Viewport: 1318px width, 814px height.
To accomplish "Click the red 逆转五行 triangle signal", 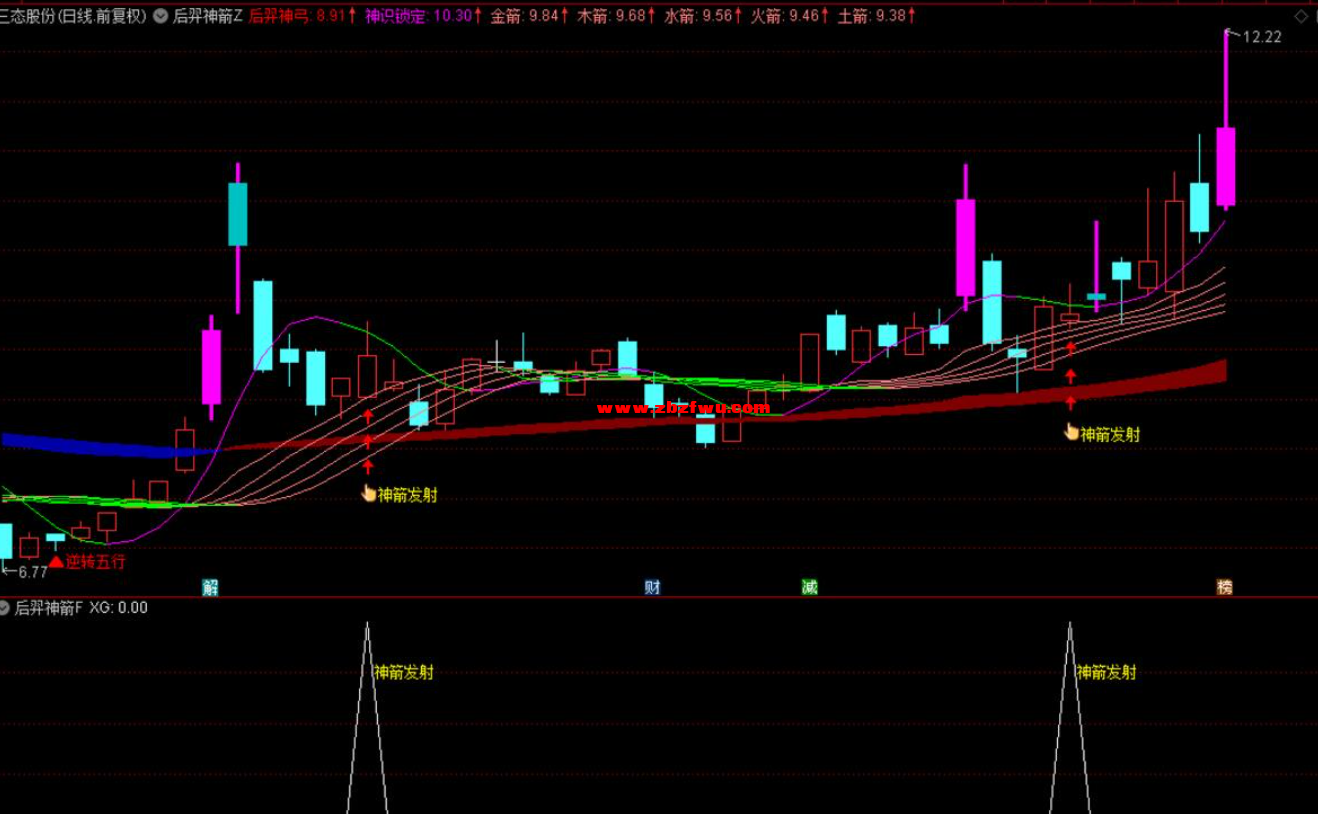I will pos(58,561).
